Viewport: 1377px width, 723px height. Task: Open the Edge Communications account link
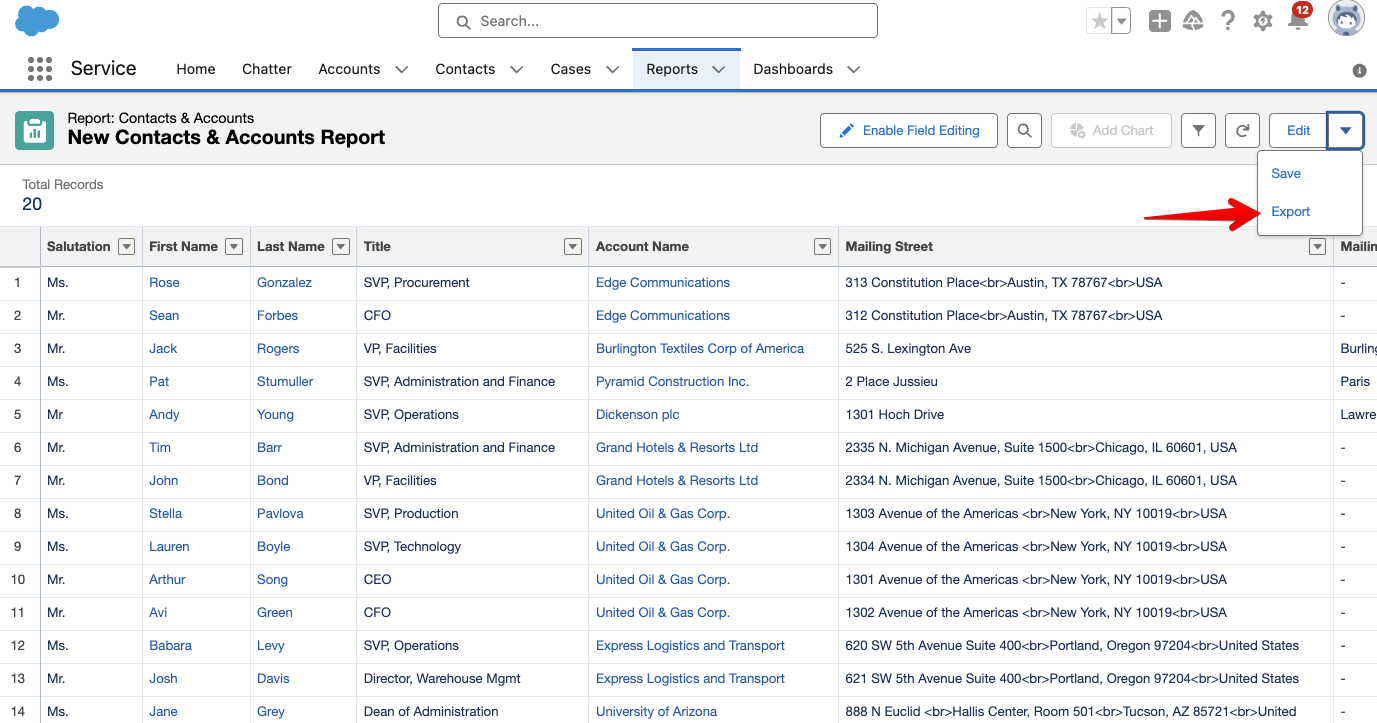663,282
